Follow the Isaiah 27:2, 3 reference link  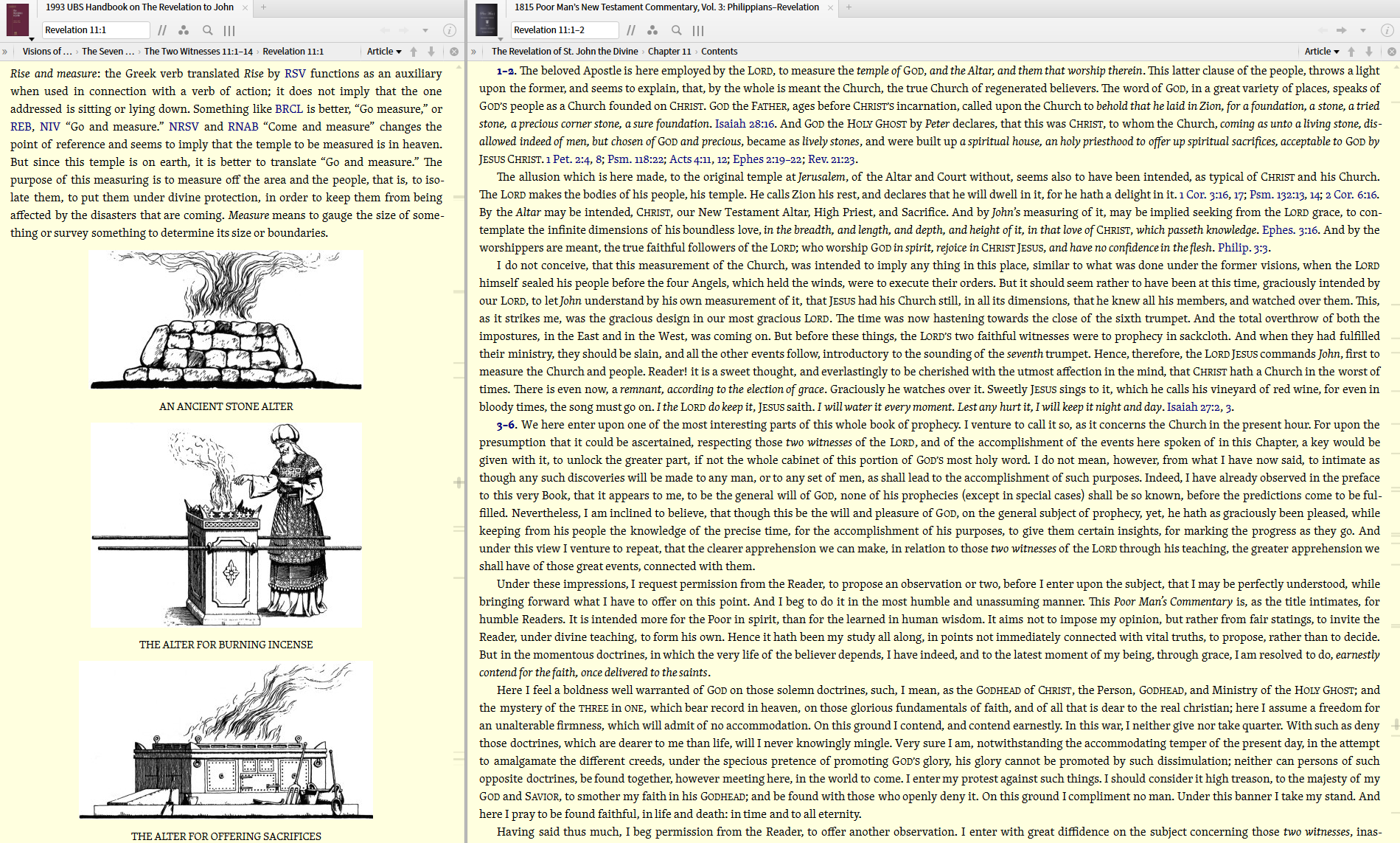coord(1199,407)
